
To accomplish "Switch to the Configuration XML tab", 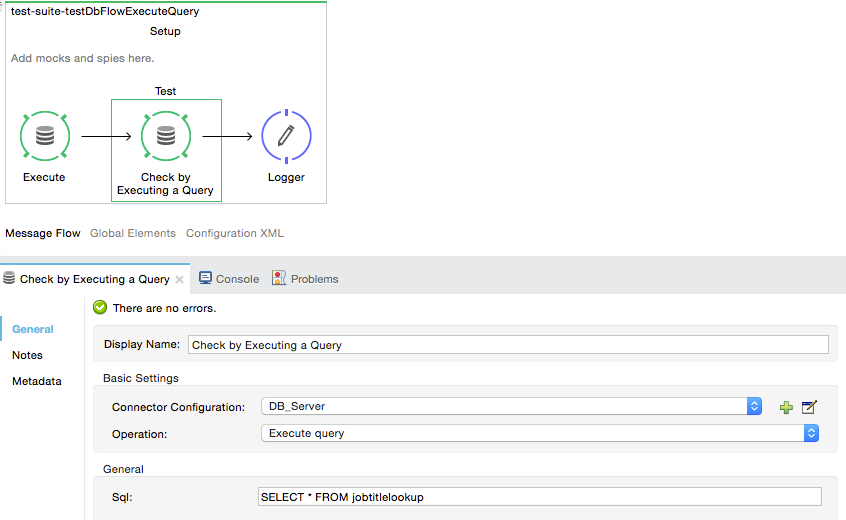I will [235, 233].
